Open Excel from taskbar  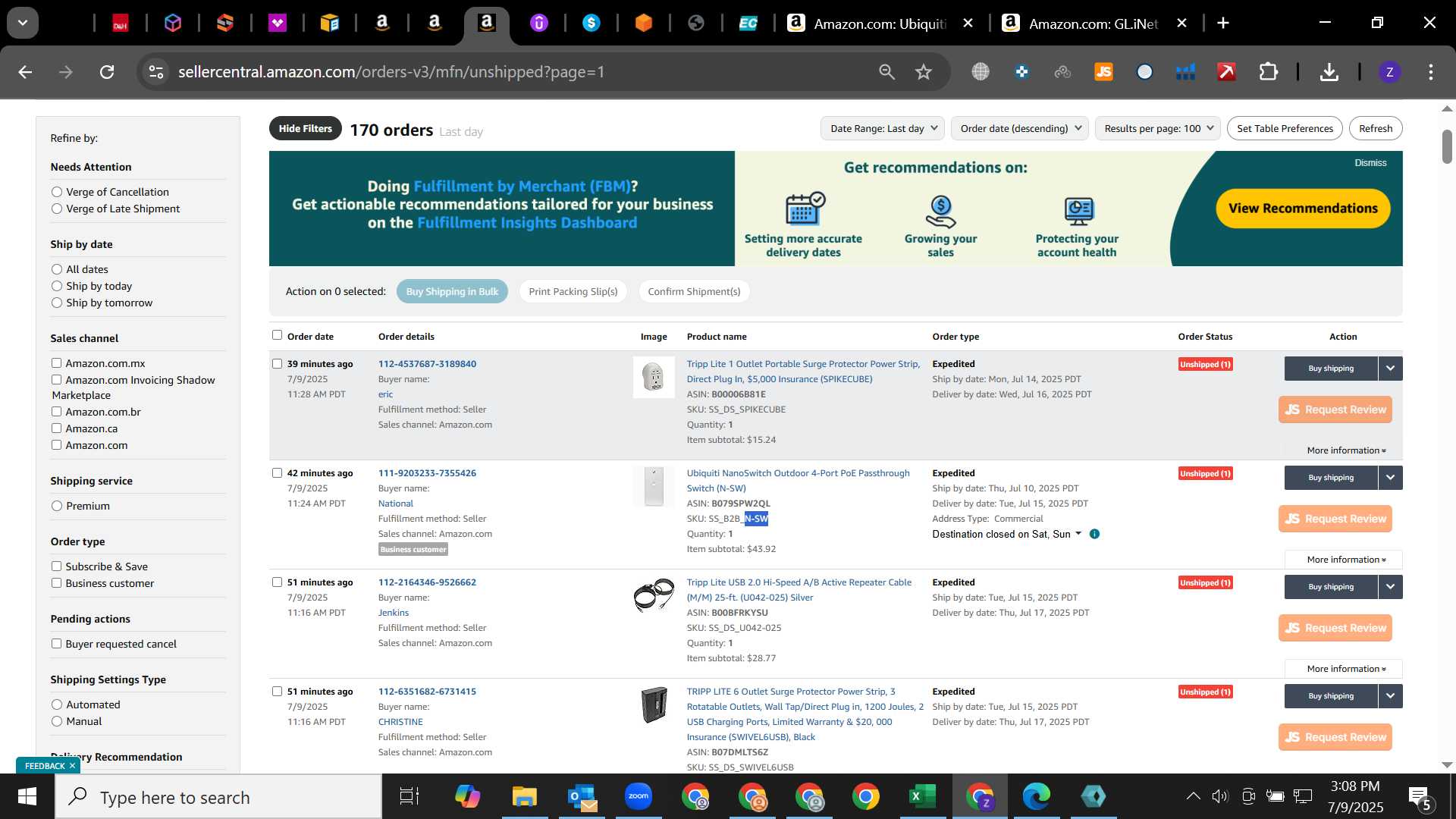click(922, 797)
